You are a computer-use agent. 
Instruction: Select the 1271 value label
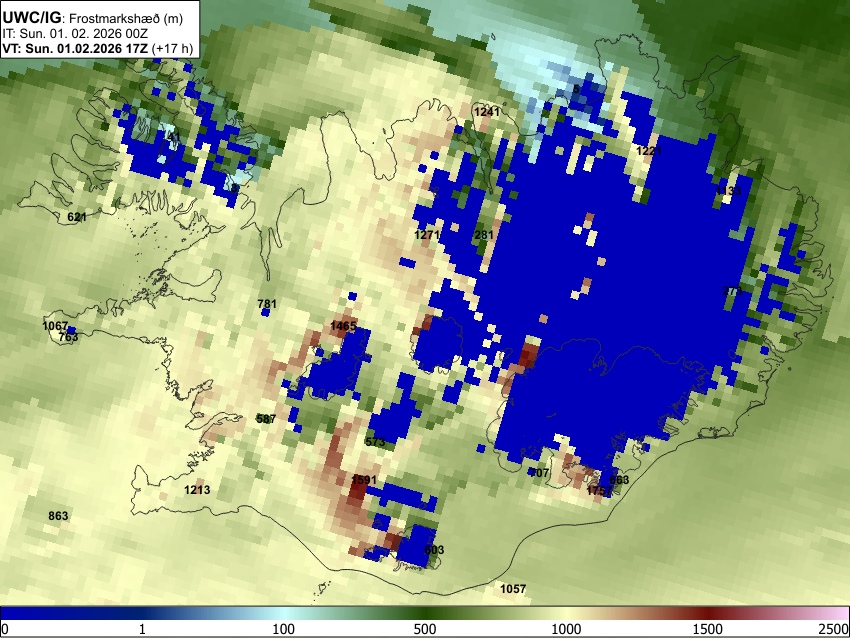click(x=427, y=235)
